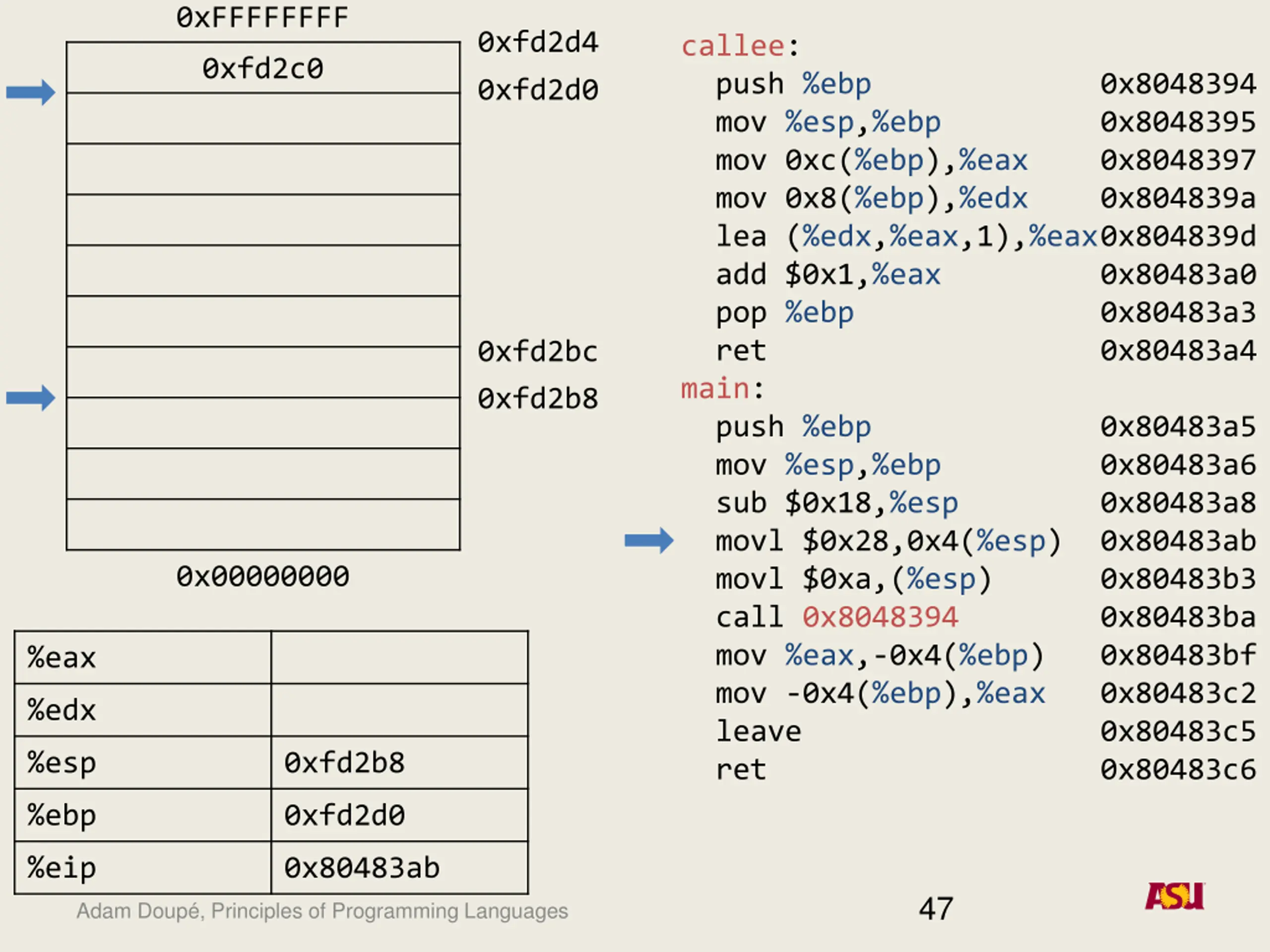Select the 0xfd2bc stack address label

click(538, 351)
